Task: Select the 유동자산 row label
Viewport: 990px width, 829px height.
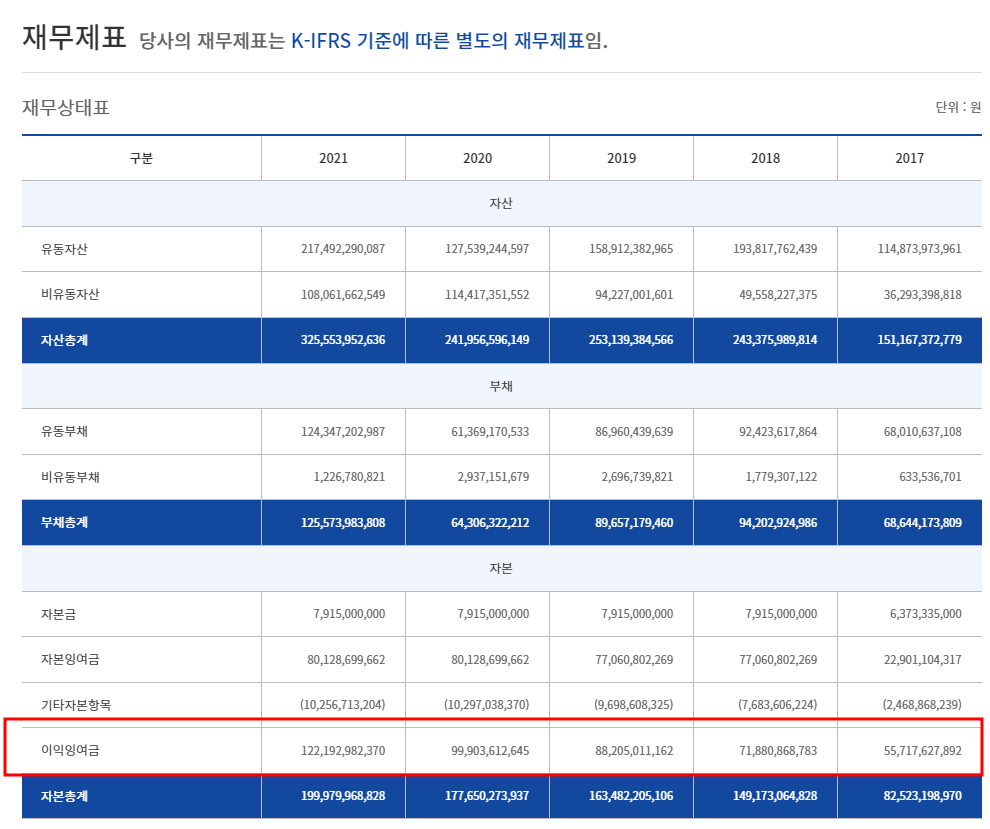Action: [x=64, y=249]
